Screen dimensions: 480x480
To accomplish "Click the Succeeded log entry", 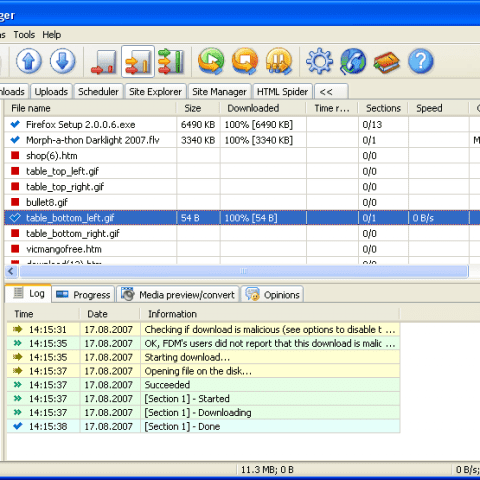I will click(203, 385).
